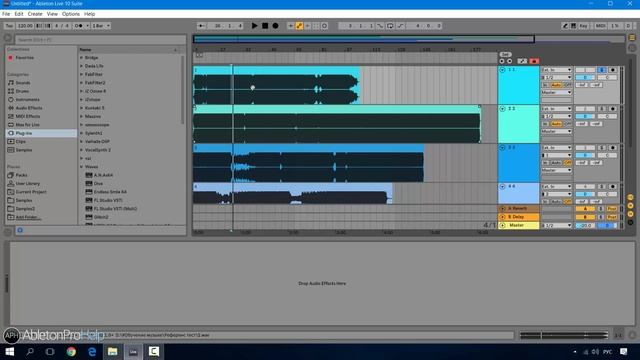
Task: Select the Clips category
Action: pyautogui.click(x=20, y=142)
